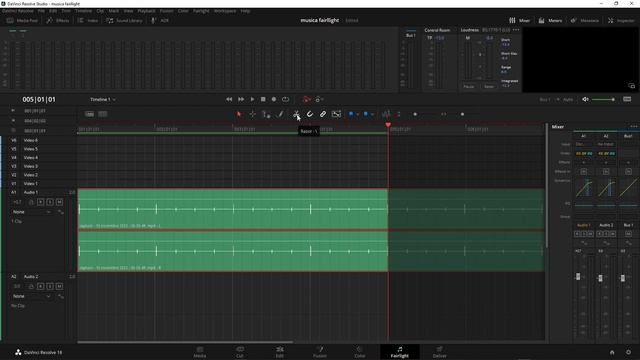The width and height of the screenshot is (640, 360).
Task: Toggle the Meters panel button
Action: click(x=550, y=20)
